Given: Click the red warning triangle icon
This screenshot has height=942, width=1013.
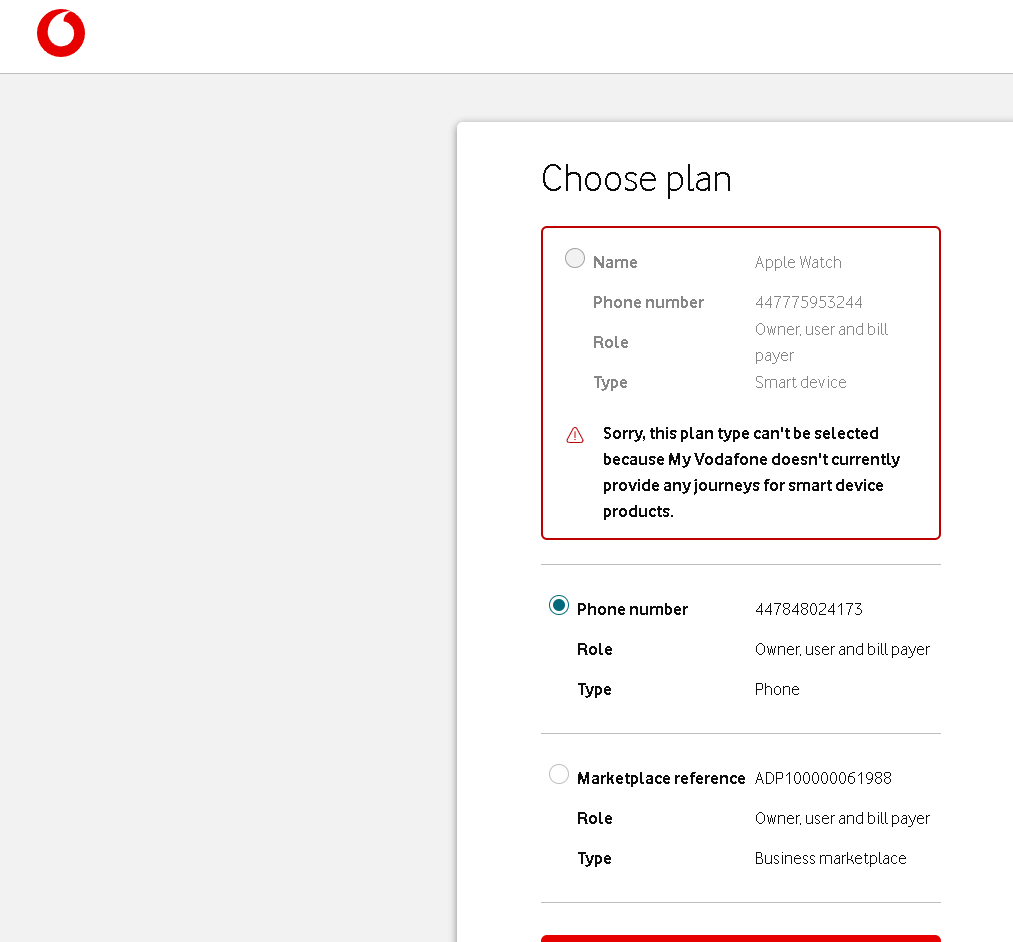Looking at the screenshot, I should pyautogui.click(x=575, y=435).
